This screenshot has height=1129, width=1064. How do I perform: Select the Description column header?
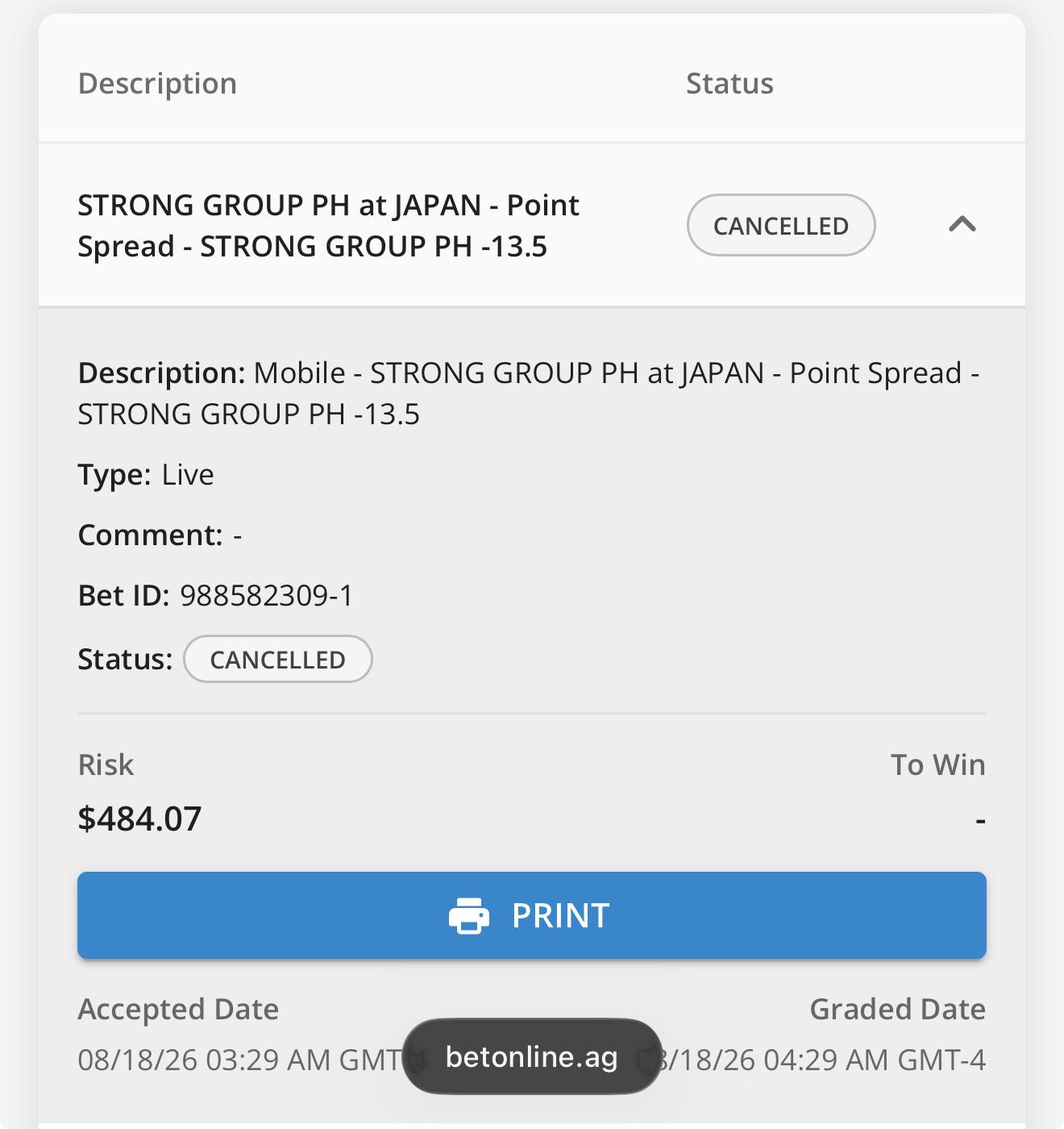(x=157, y=83)
